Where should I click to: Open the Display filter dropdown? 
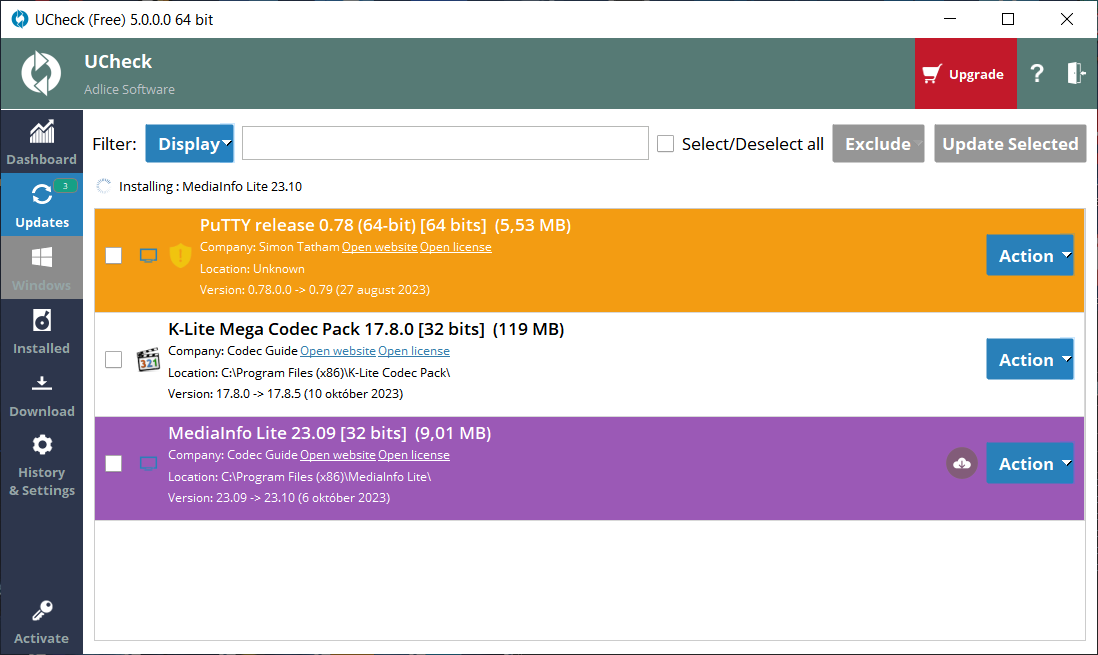click(x=189, y=144)
